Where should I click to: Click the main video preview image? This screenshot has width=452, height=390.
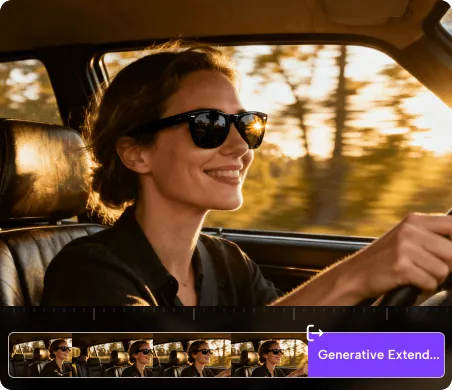[x=226, y=153]
